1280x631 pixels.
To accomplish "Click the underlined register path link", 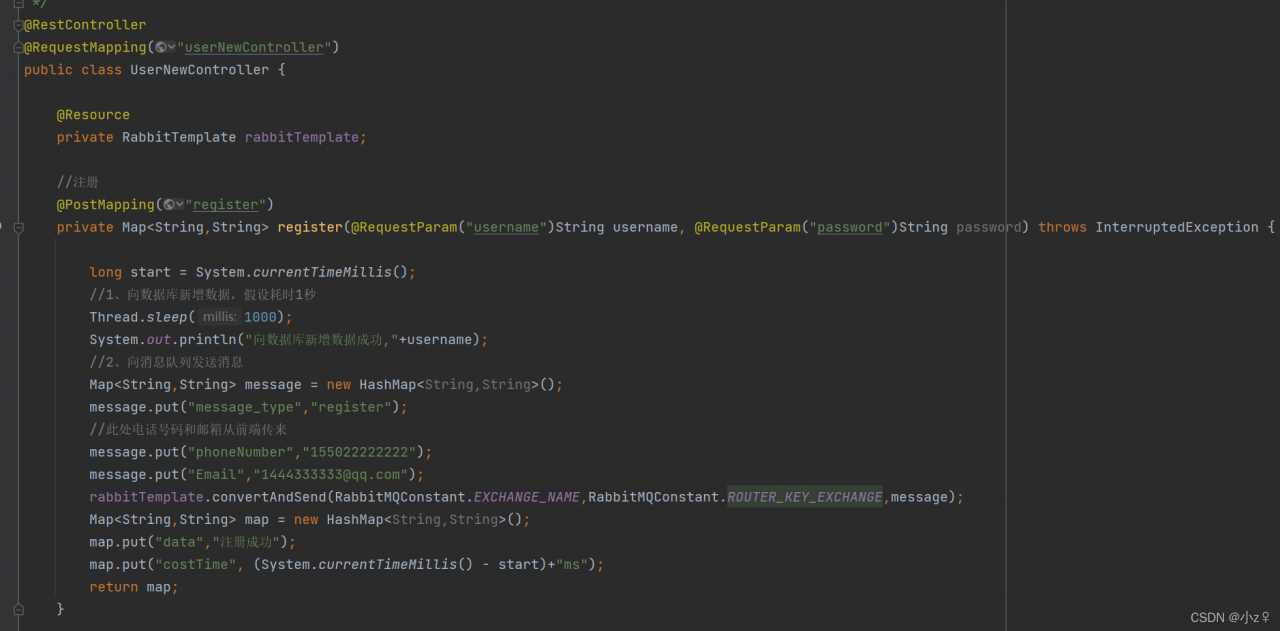I will pos(226,204).
